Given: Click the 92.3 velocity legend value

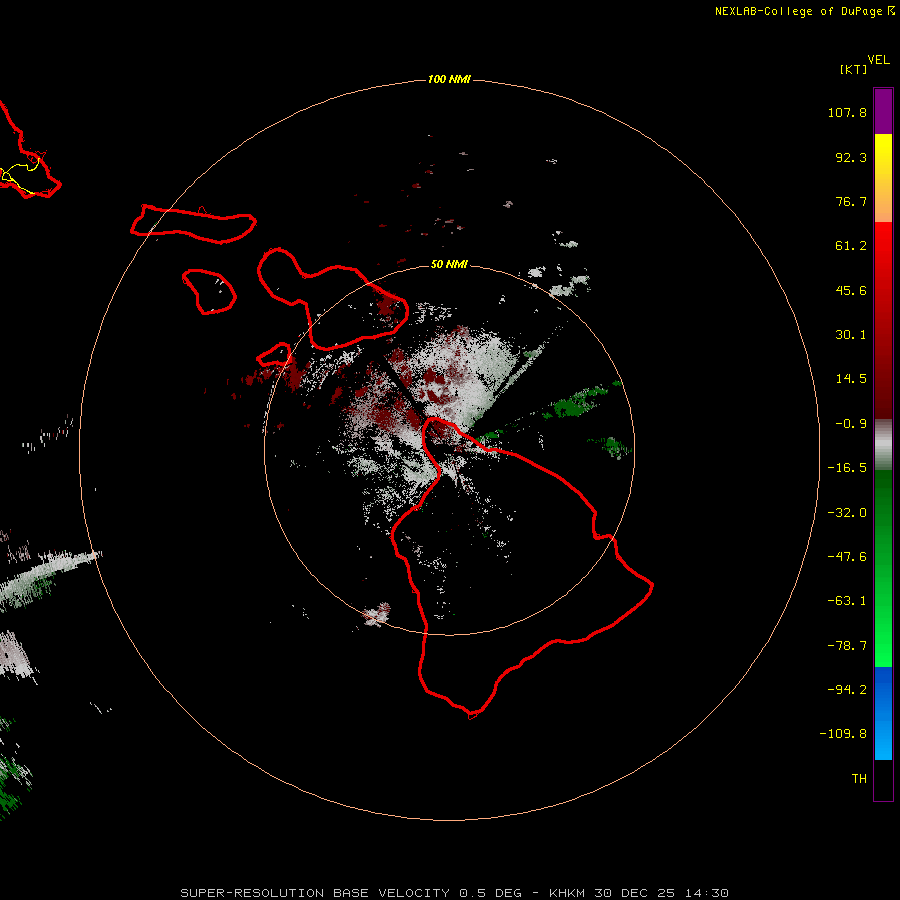Looking at the screenshot, I should [851, 157].
